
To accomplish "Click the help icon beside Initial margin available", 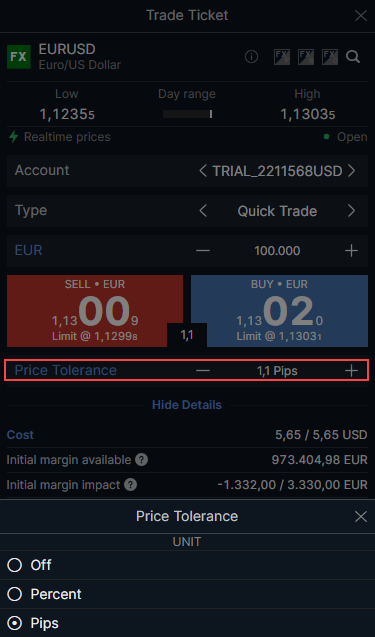I will pyautogui.click(x=141, y=460).
